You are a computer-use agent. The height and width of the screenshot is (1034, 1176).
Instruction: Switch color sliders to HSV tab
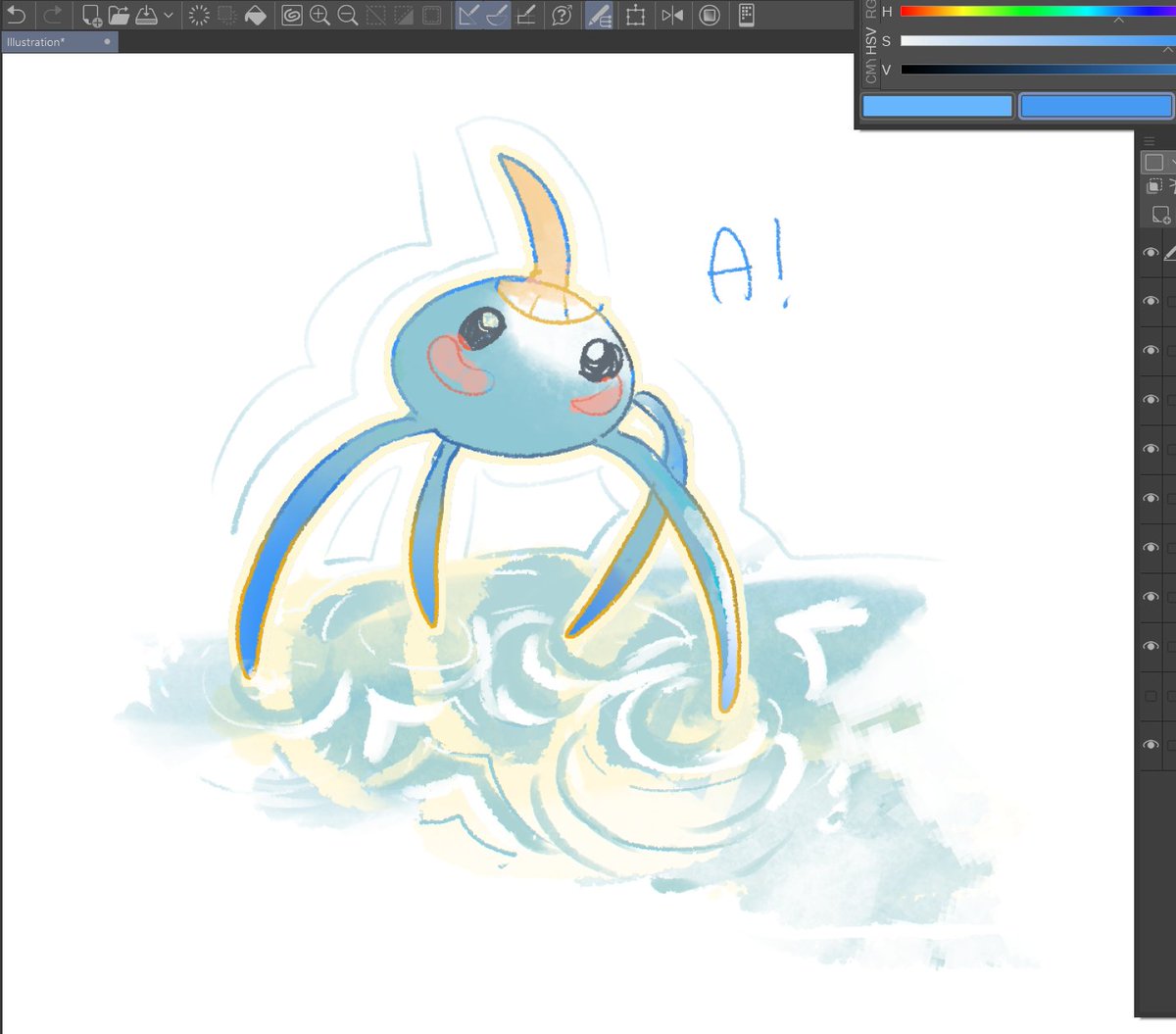click(x=871, y=40)
